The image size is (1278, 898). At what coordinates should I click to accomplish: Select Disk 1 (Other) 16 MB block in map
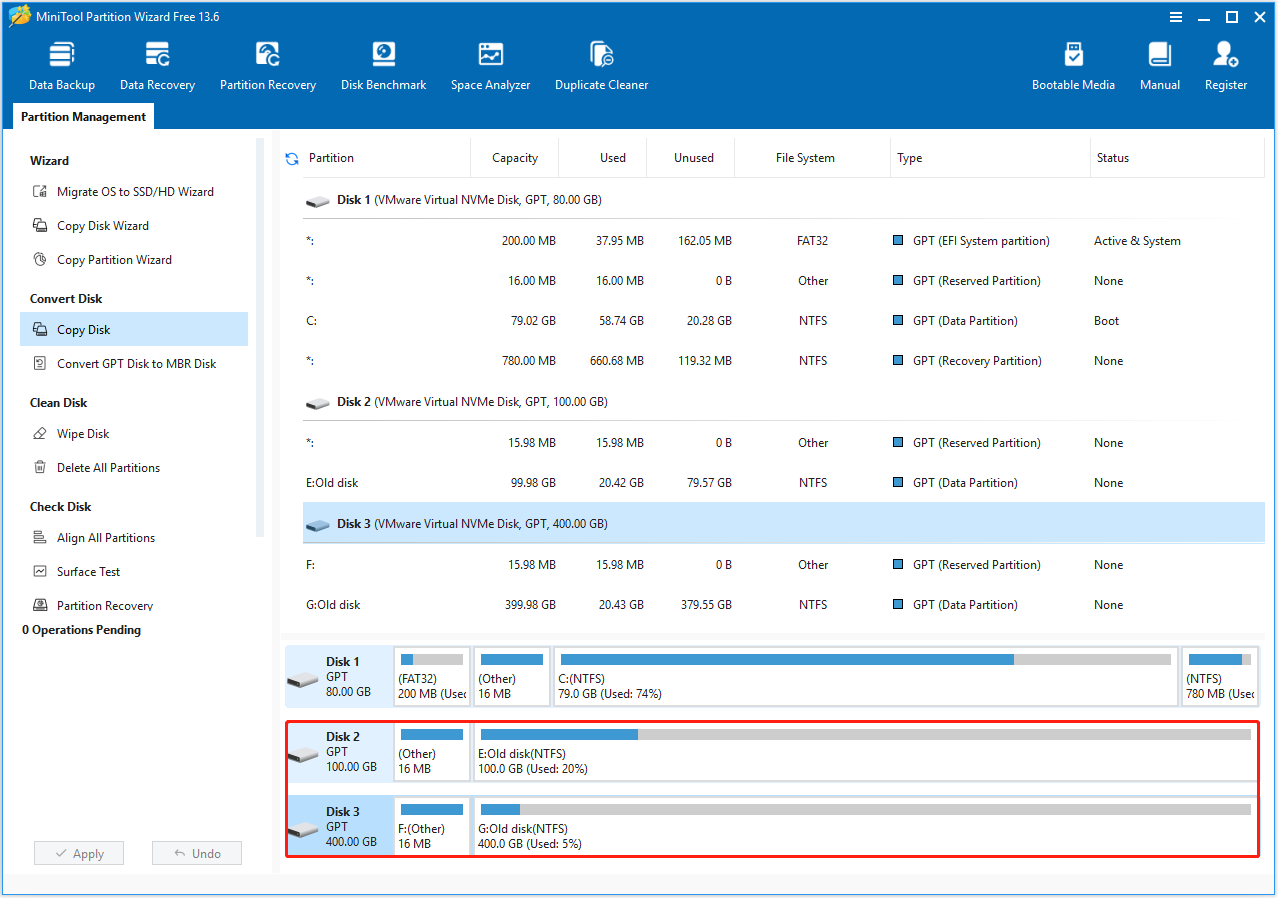[x=511, y=676]
